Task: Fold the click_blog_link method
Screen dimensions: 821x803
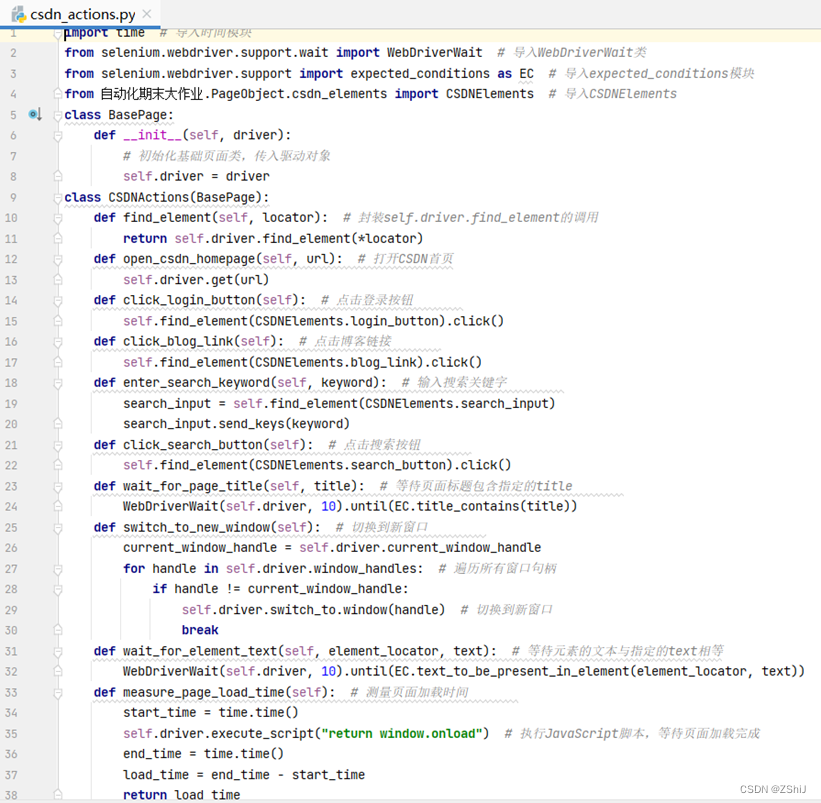Action: click(x=58, y=342)
